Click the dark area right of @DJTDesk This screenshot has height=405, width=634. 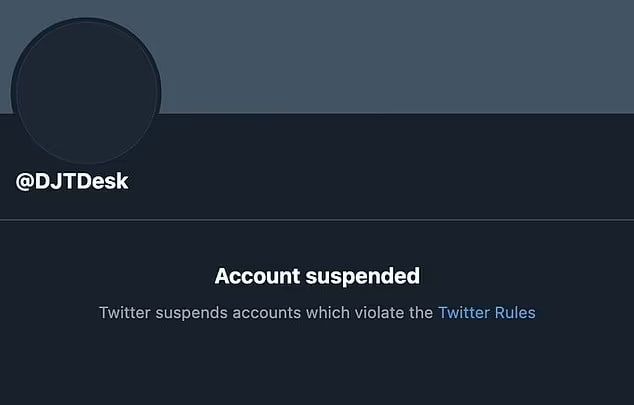point(380,182)
